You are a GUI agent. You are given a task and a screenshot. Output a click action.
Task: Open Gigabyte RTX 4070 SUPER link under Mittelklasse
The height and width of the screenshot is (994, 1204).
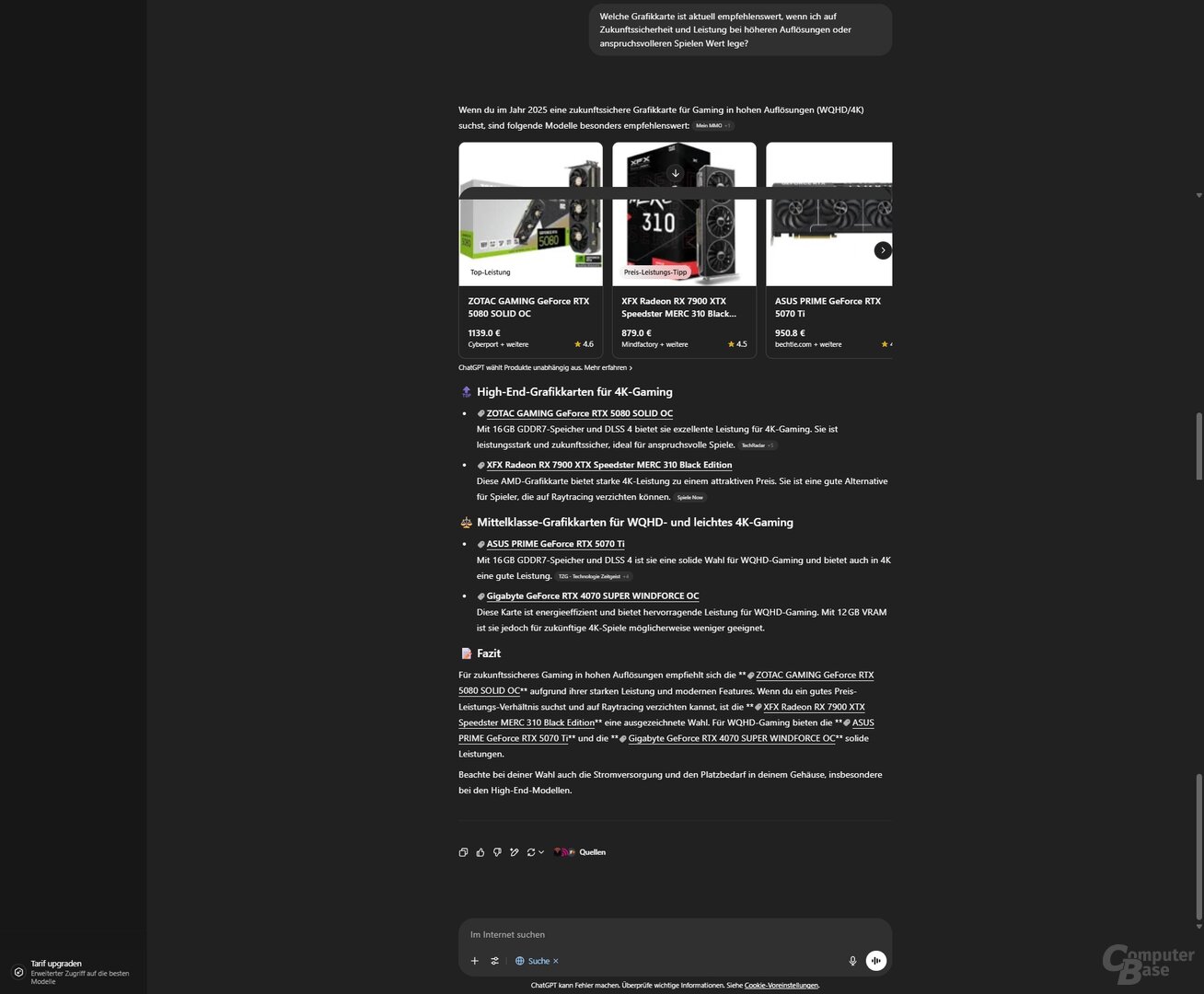click(592, 595)
